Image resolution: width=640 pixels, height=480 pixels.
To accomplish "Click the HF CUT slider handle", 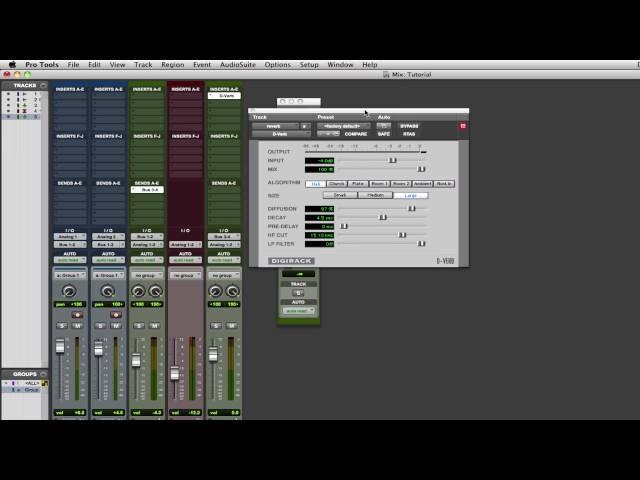I will tap(402, 235).
